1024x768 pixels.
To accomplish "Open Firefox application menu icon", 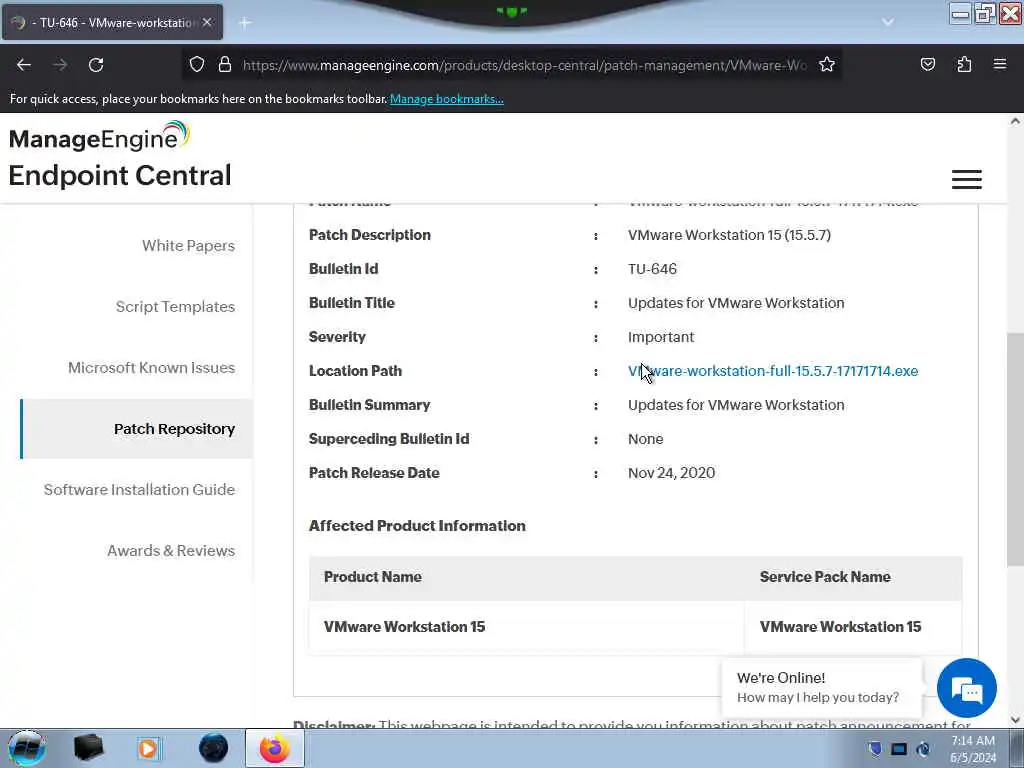I will tap(1000, 64).
